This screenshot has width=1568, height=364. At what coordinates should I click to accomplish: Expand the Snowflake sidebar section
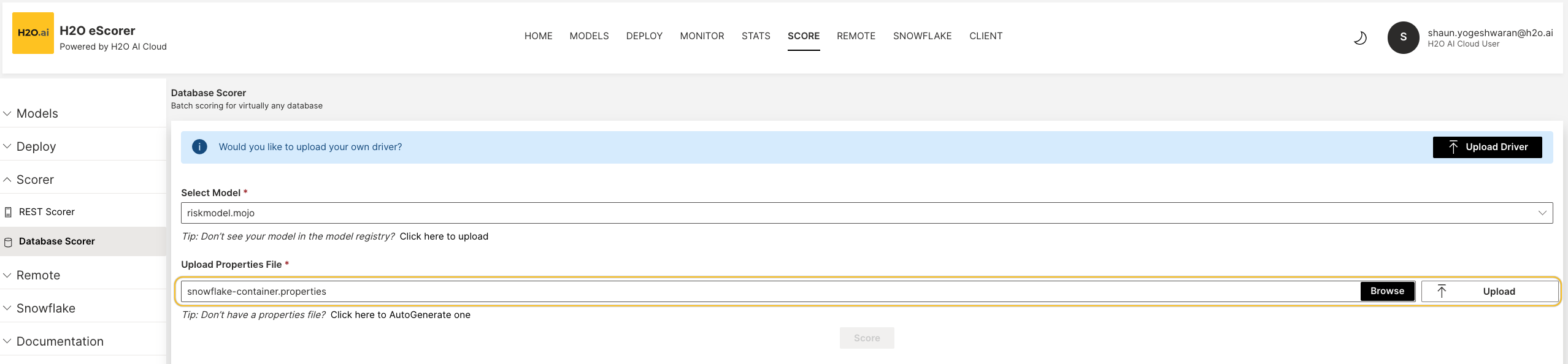(x=83, y=308)
